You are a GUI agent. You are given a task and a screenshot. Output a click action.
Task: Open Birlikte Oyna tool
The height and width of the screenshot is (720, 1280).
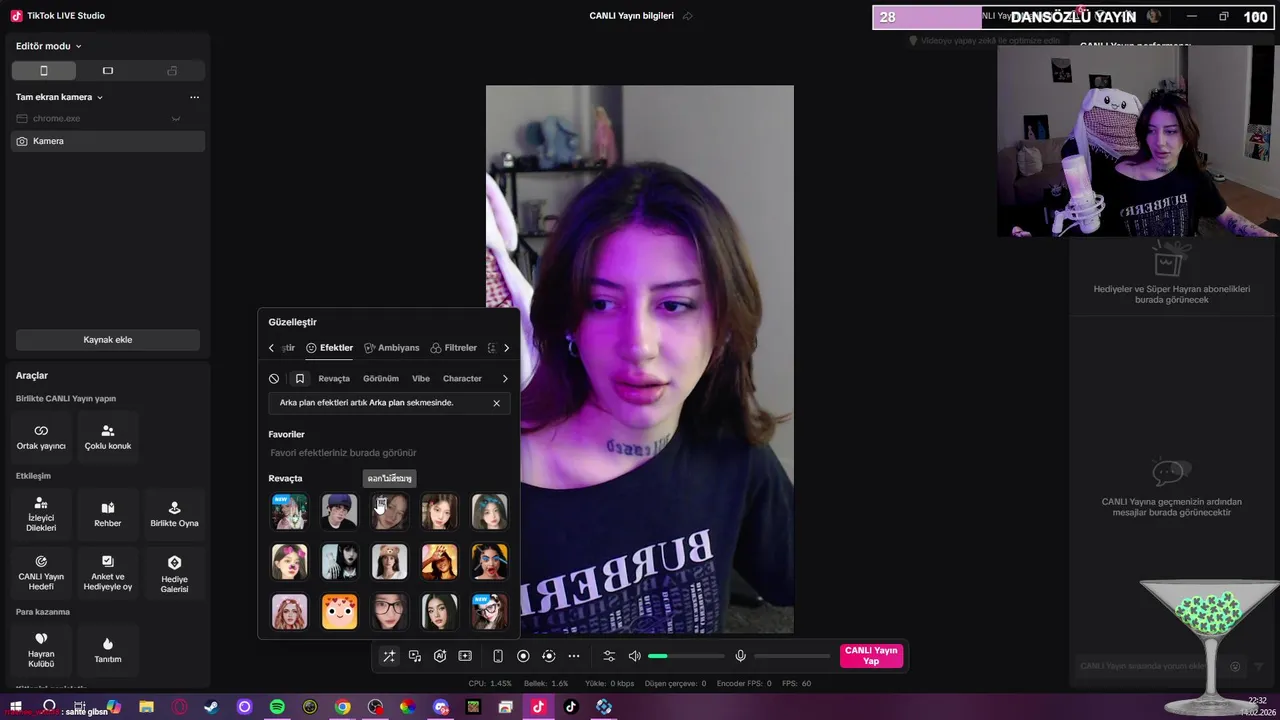(x=174, y=515)
